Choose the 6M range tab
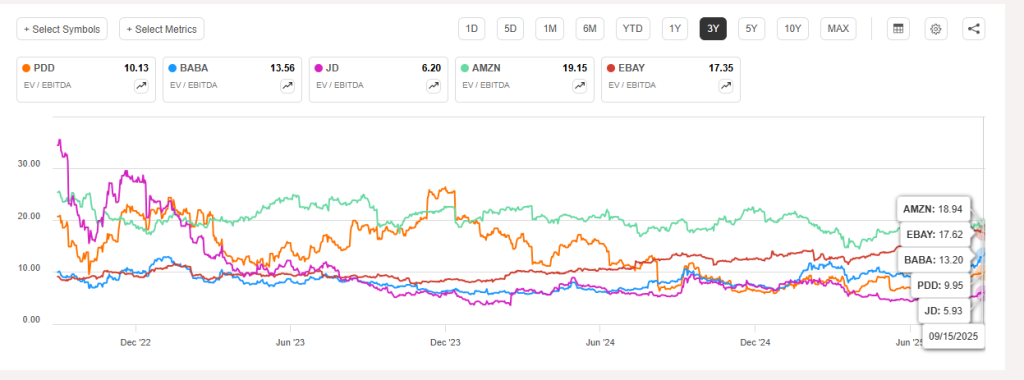The image size is (1024, 380). pyautogui.click(x=590, y=29)
